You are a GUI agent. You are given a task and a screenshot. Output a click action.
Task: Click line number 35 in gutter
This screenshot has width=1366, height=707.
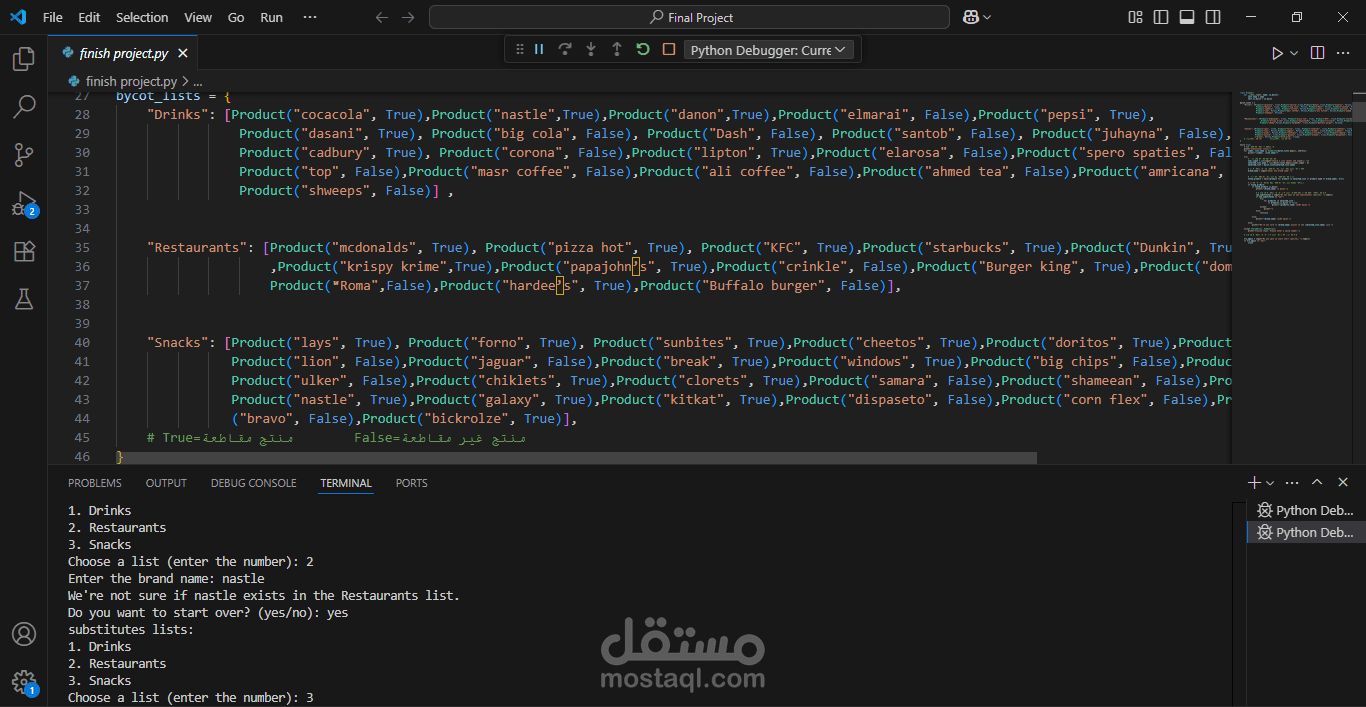(x=82, y=247)
